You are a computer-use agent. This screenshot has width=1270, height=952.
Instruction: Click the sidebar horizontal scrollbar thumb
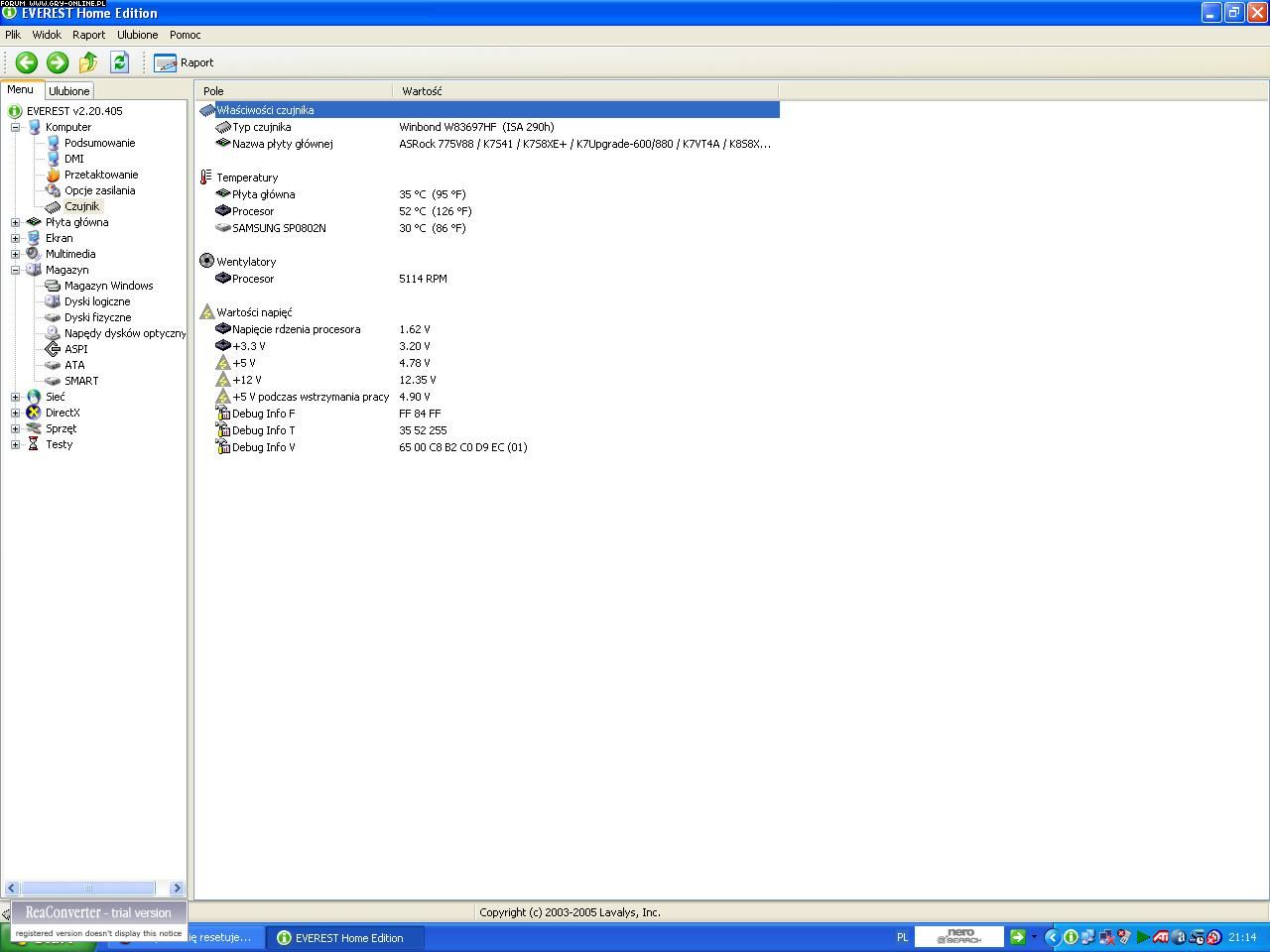(x=87, y=889)
